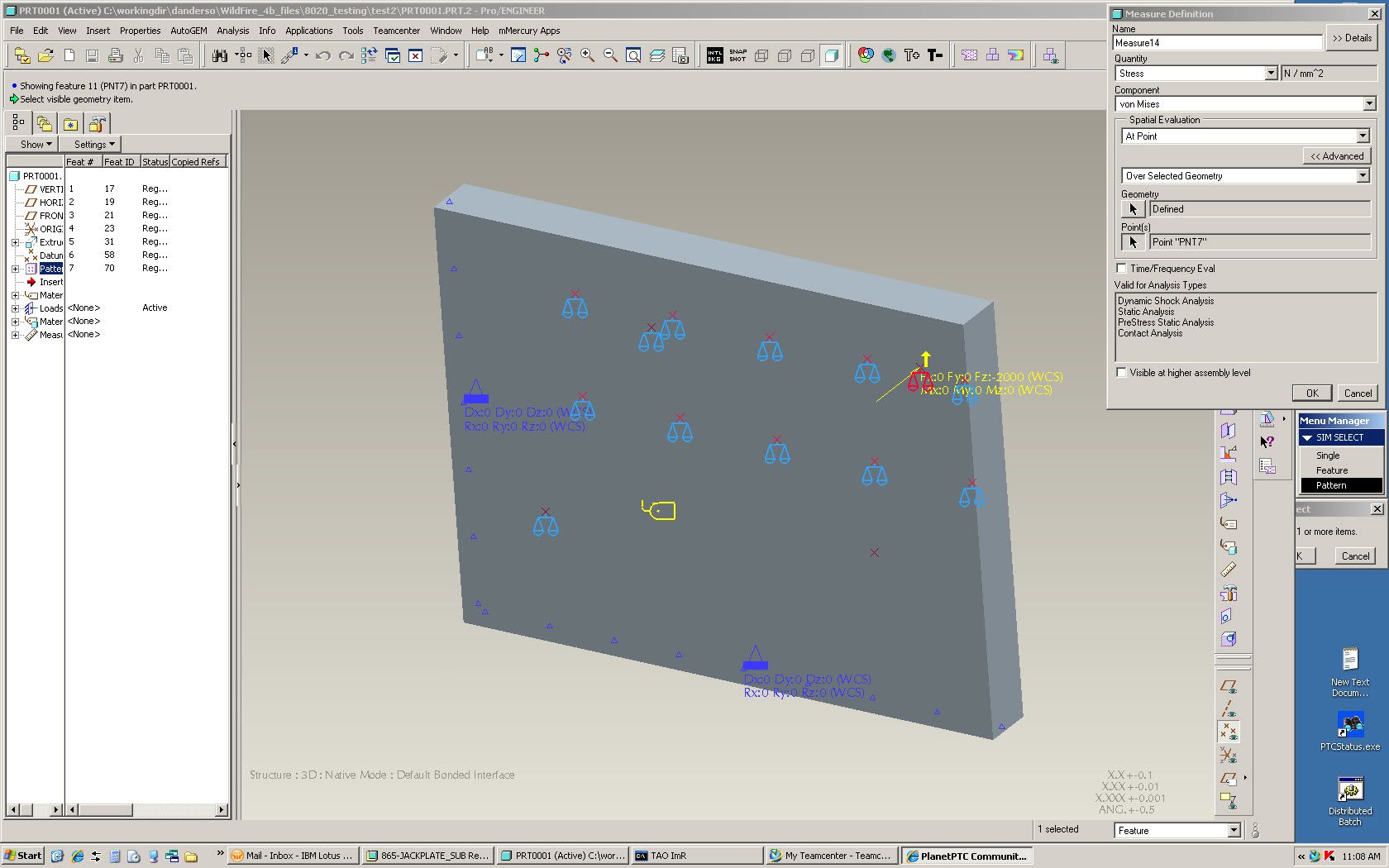Image resolution: width=1389 pixels, height=868 pixels.
Task: Click the rainbow fringe results icon
Action: pos(1016,55)
